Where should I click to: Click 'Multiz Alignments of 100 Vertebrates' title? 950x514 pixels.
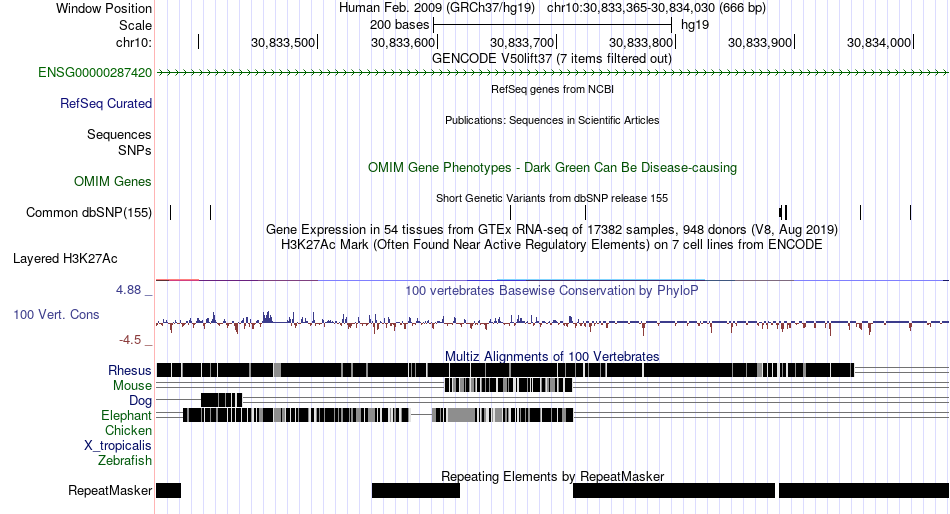552,356
